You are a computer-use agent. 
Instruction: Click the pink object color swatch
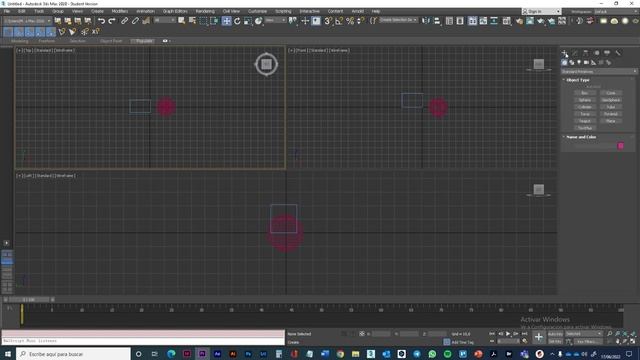point(620,146)
